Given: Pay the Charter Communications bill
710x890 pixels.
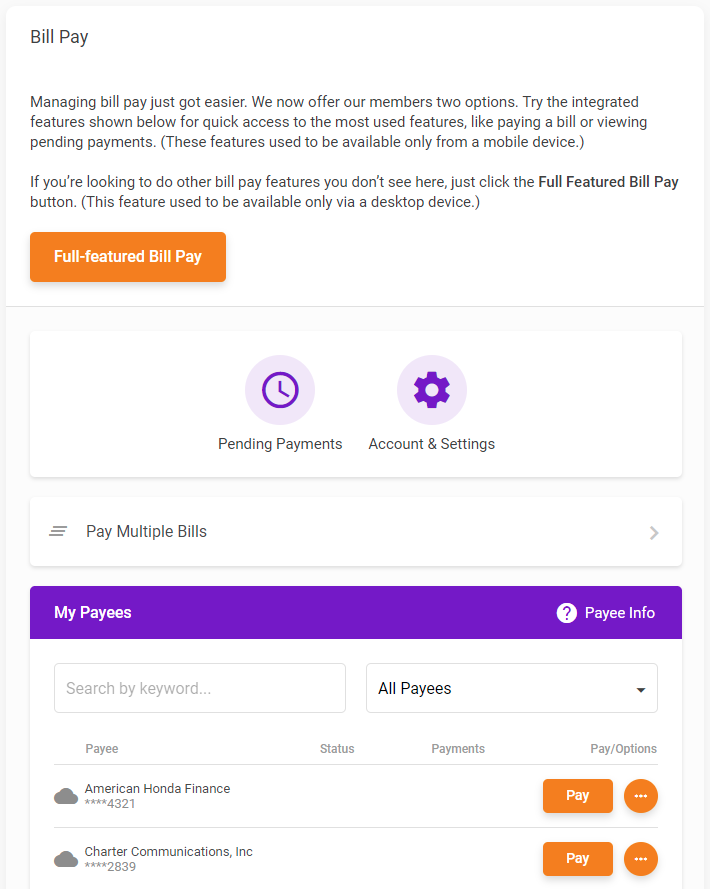Looking at the screenshot, I should pos(577,858).
